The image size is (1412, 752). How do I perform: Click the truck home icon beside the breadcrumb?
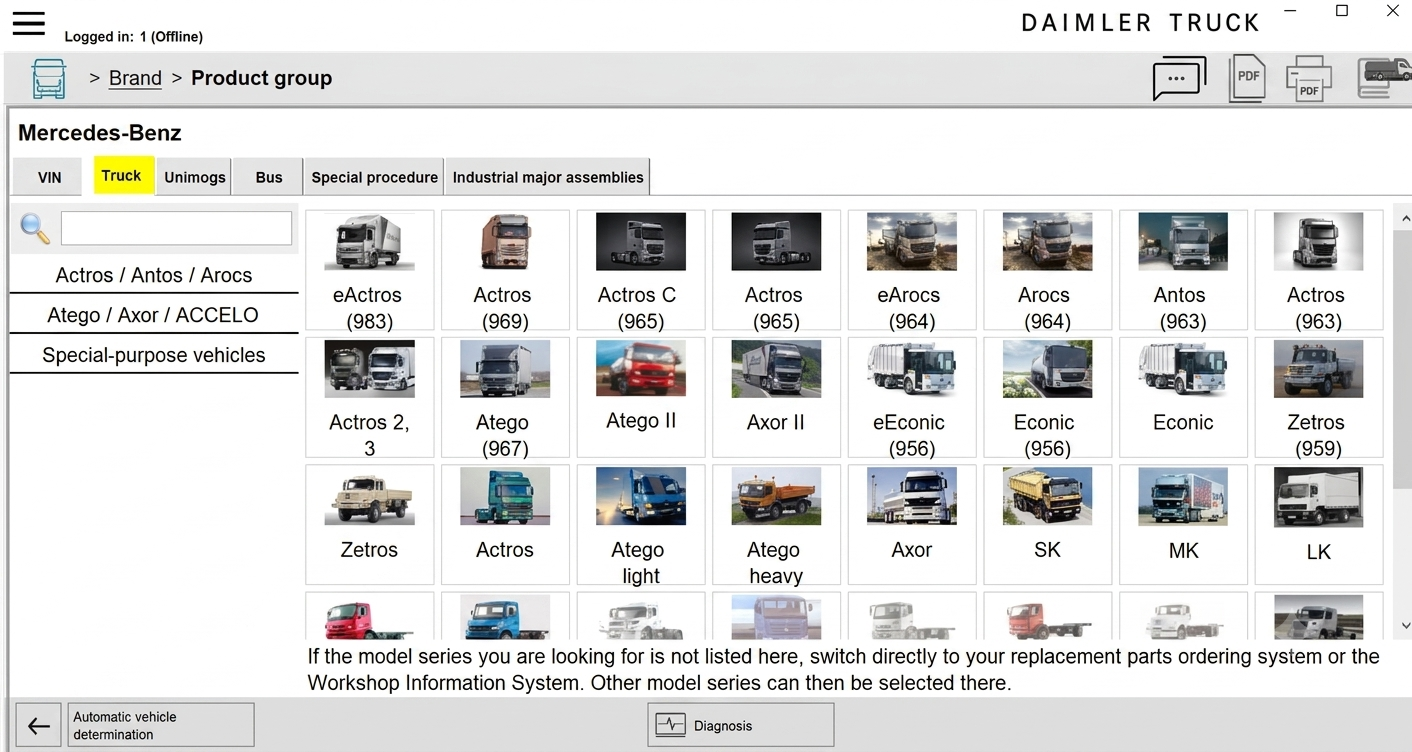pos(48,78)
